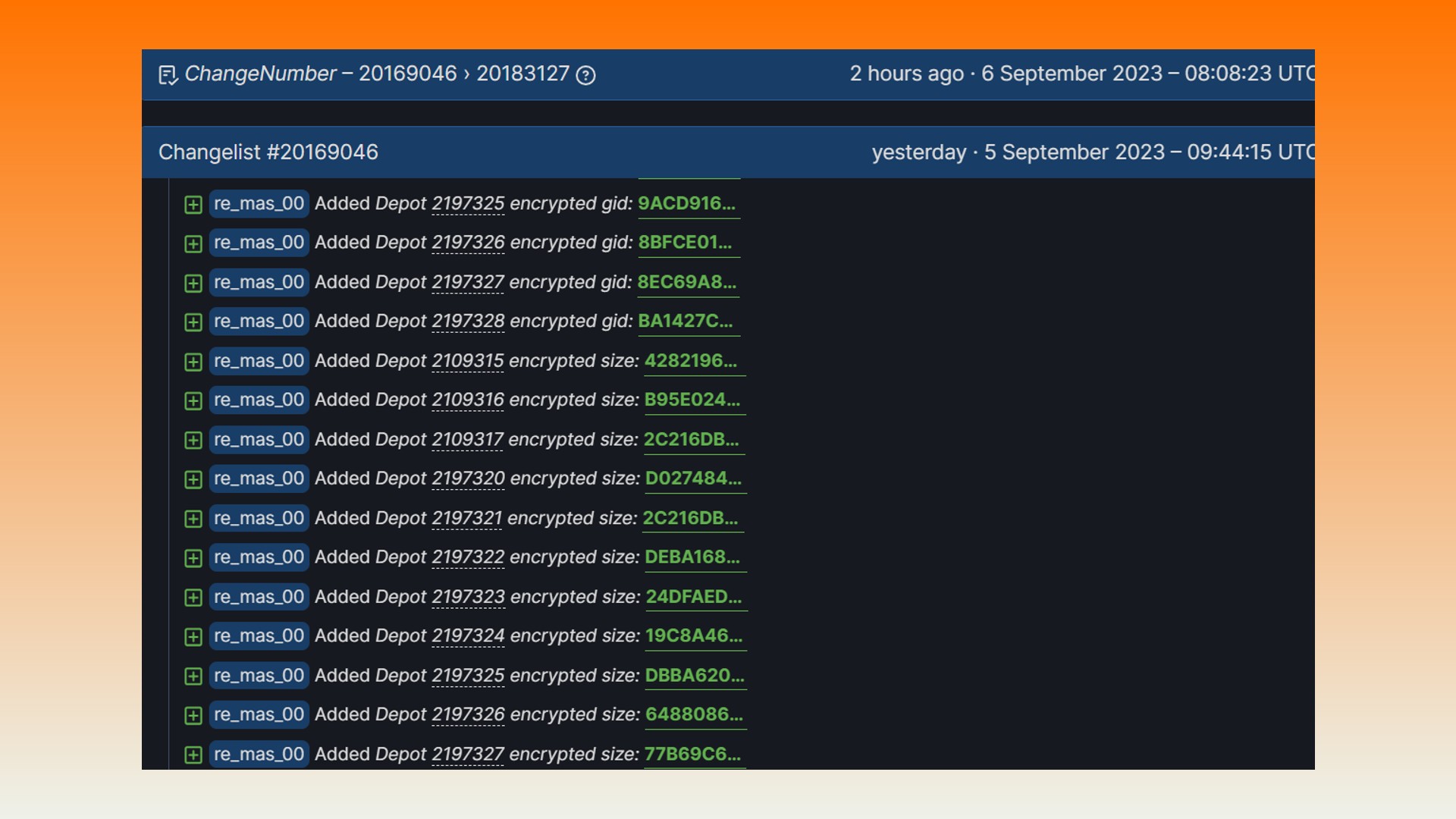Expand Changelist #20169046 entry
The height and width of the screenshot is (819, 1456).
click(x=268, y=151)
